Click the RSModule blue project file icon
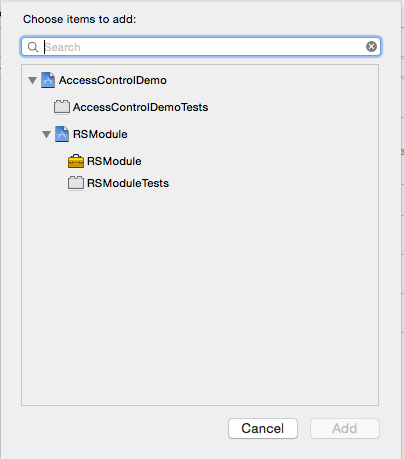The height and width of the screenshot is (459, 404). click(62, 134)
